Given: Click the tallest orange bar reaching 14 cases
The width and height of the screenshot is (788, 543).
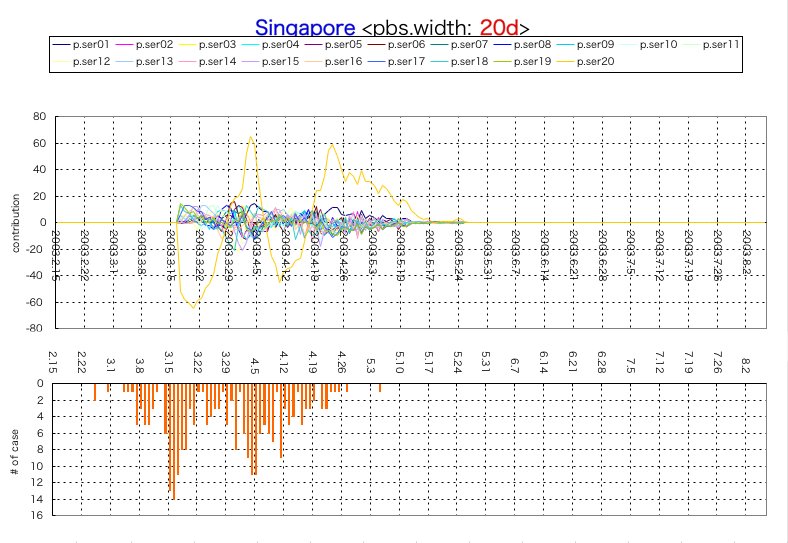Looking at the screenshot, I should click(174, 441).
